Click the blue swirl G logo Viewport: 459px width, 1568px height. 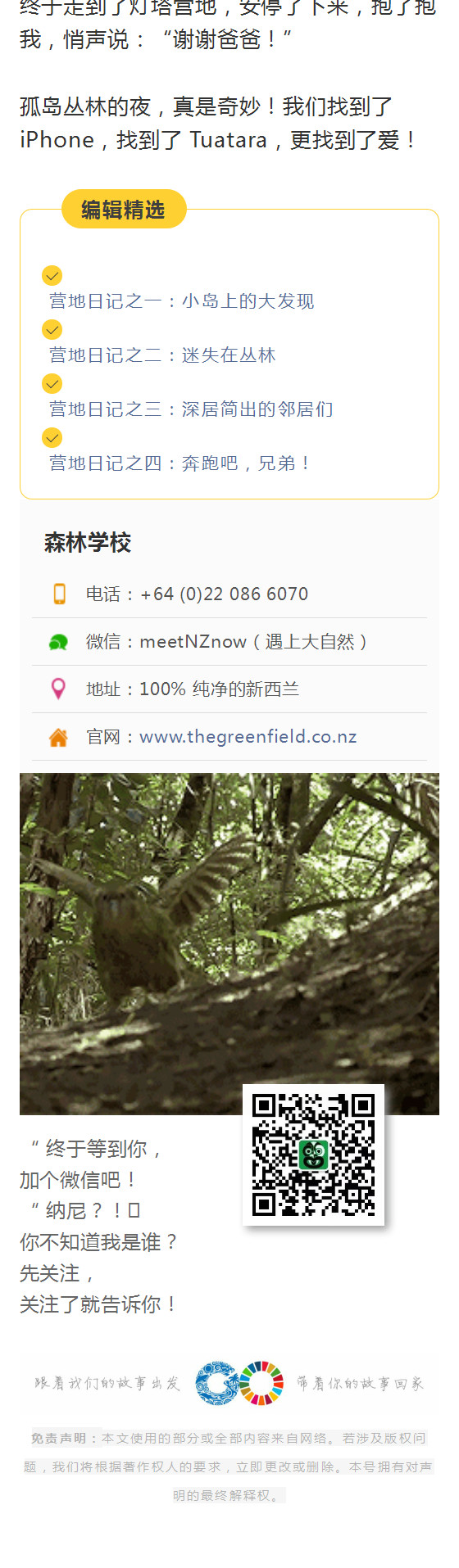(x=217, y=1383)
